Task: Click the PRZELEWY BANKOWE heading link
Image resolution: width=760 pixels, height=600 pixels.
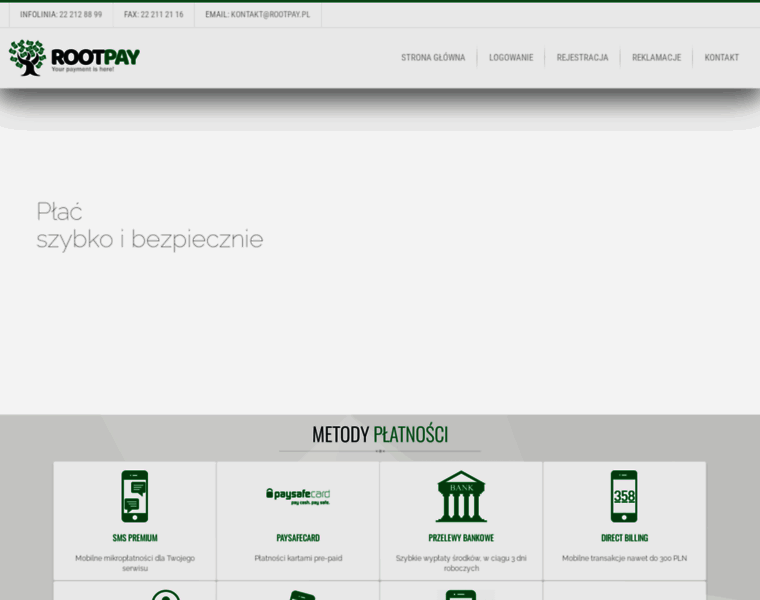Action: click(x=461, y=538)
